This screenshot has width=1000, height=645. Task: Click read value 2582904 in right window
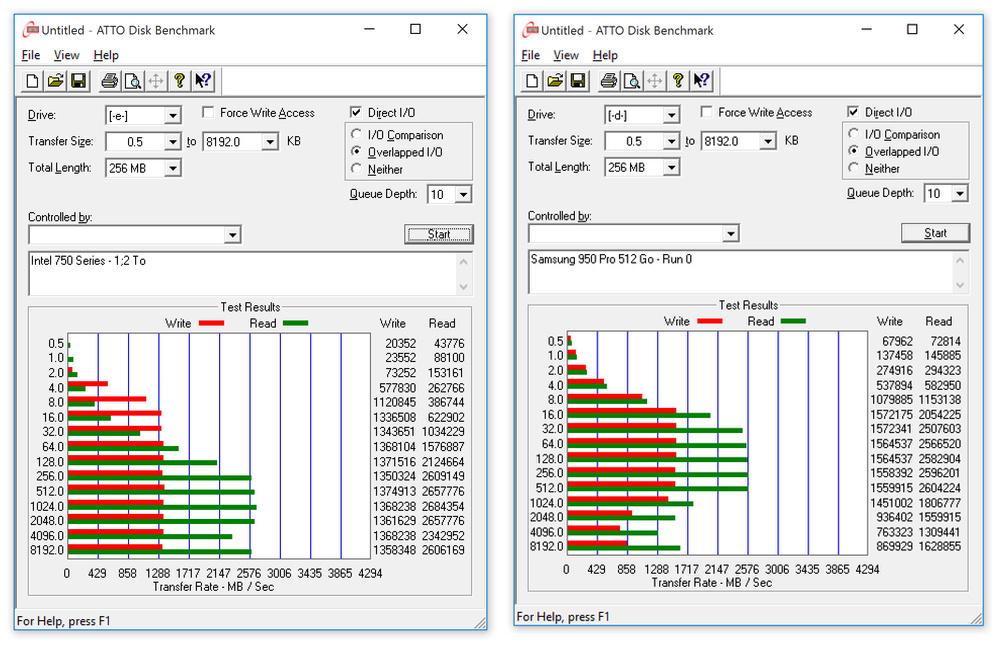940,459
